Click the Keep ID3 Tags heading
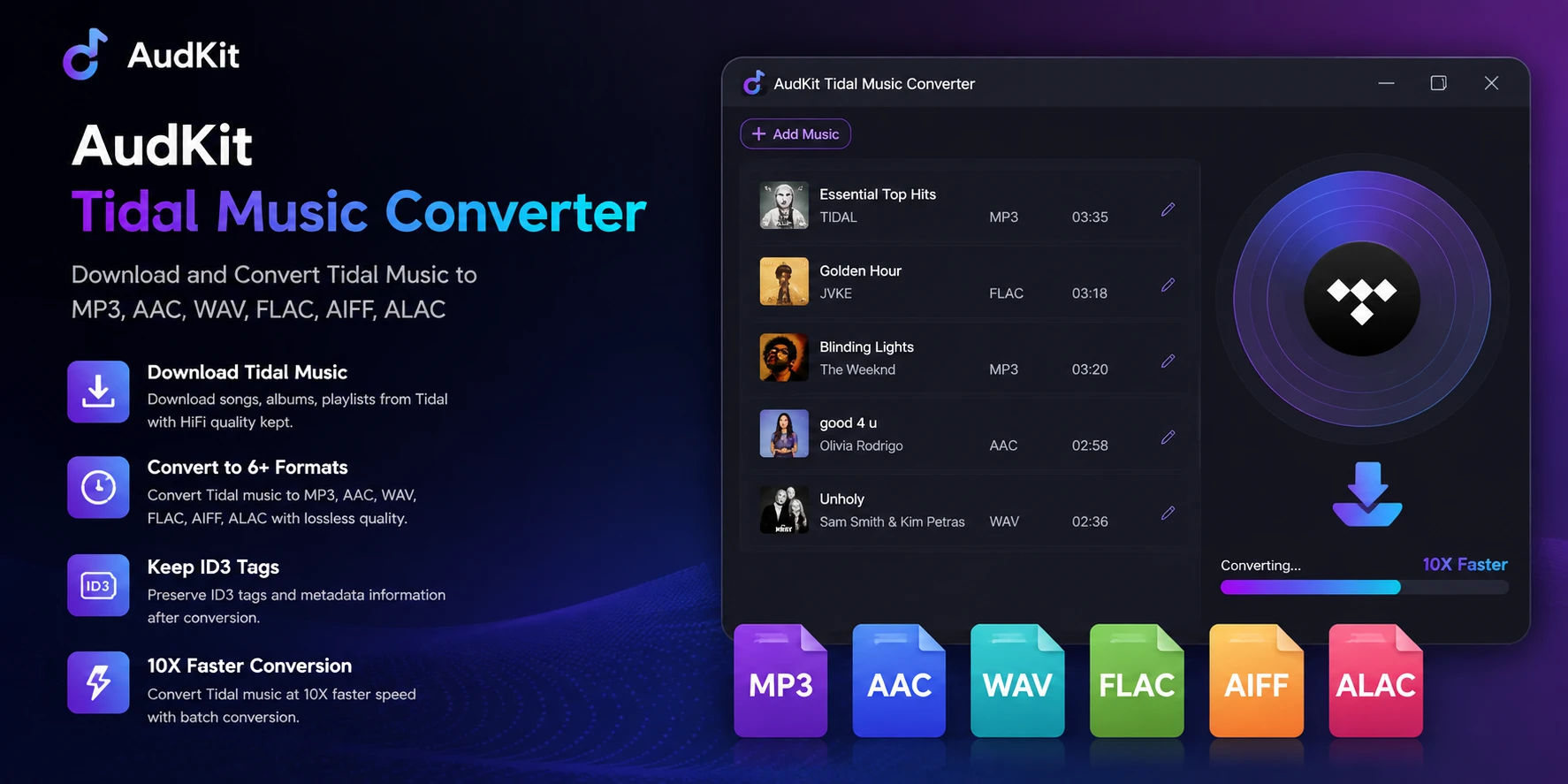This screenshot has width=1568, height=784. click(x=213, y=567)
